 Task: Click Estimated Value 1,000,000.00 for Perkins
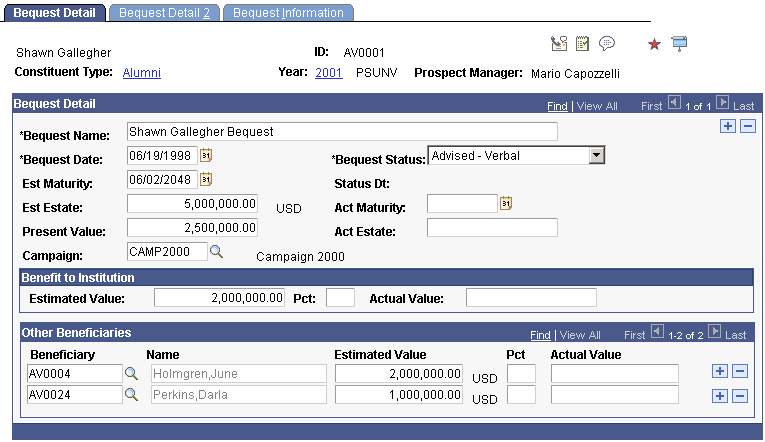[399, 395]
